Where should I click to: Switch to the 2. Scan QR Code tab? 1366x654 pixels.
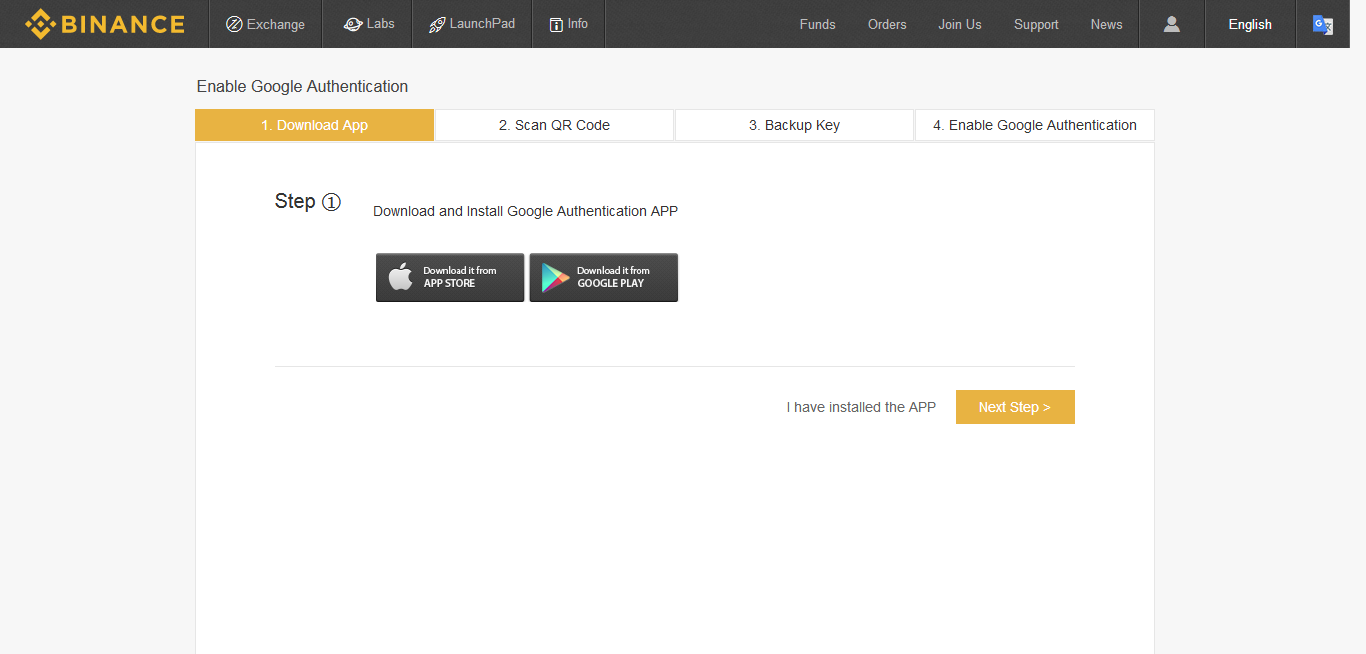555,125
